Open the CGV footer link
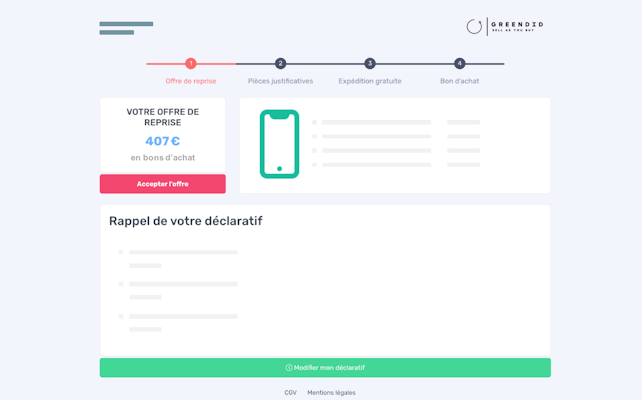642x400 pixels. tap(290, 393)
